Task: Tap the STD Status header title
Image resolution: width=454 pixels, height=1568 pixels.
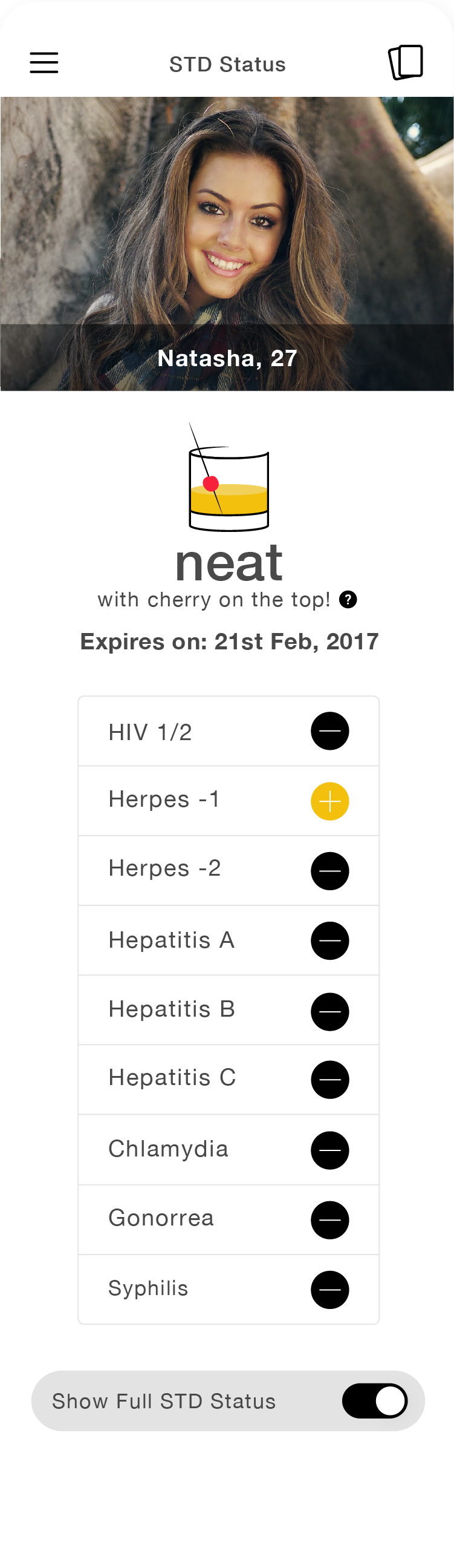Action: [x=227, y=64]
